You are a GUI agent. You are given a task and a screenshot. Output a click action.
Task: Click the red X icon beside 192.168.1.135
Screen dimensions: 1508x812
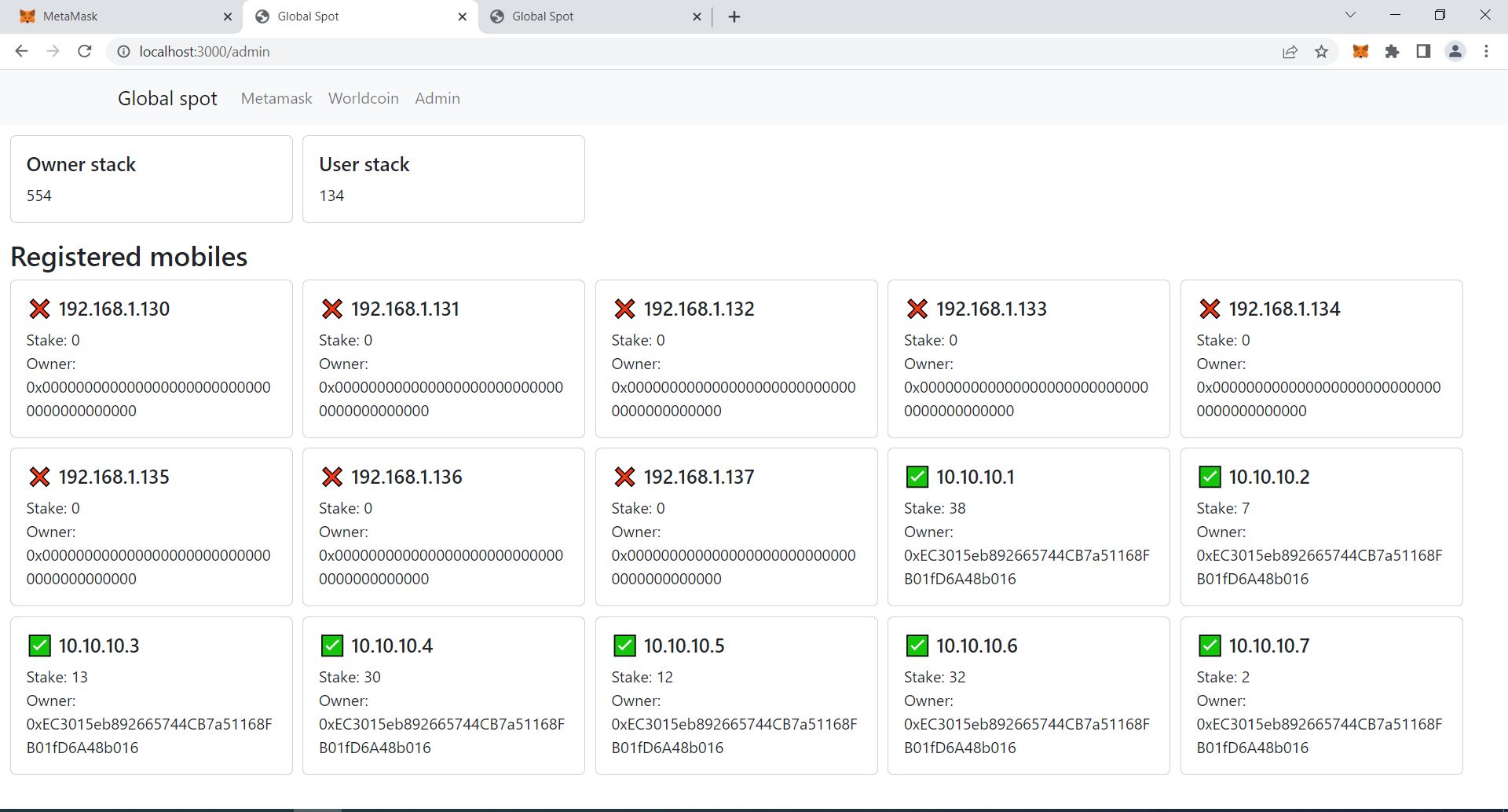[x=39, y=477]
